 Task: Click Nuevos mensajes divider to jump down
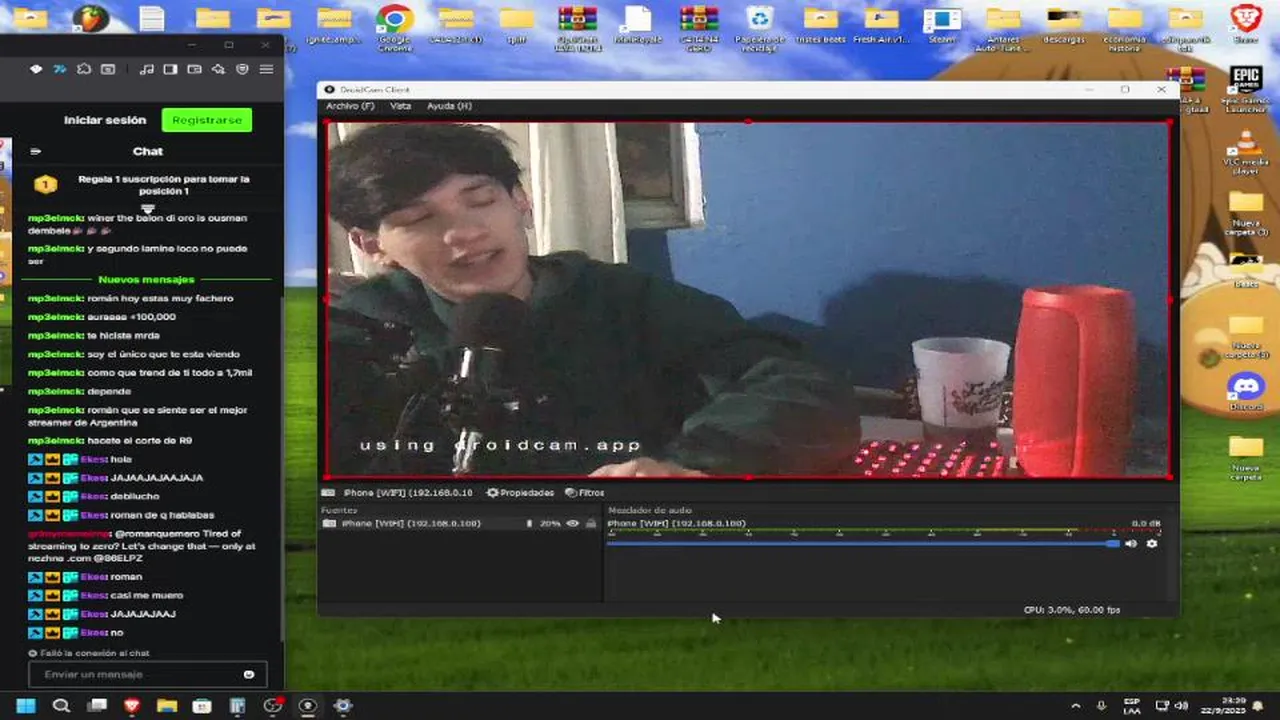(x=147, y=279)
